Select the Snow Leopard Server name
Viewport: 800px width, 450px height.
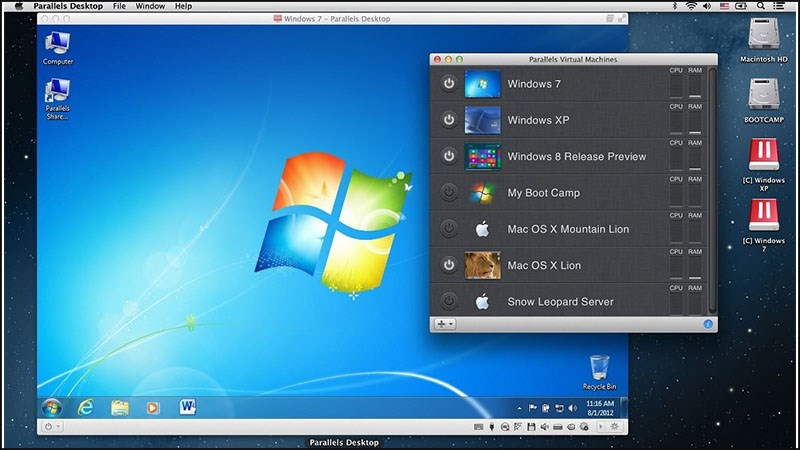click(560, 302)
